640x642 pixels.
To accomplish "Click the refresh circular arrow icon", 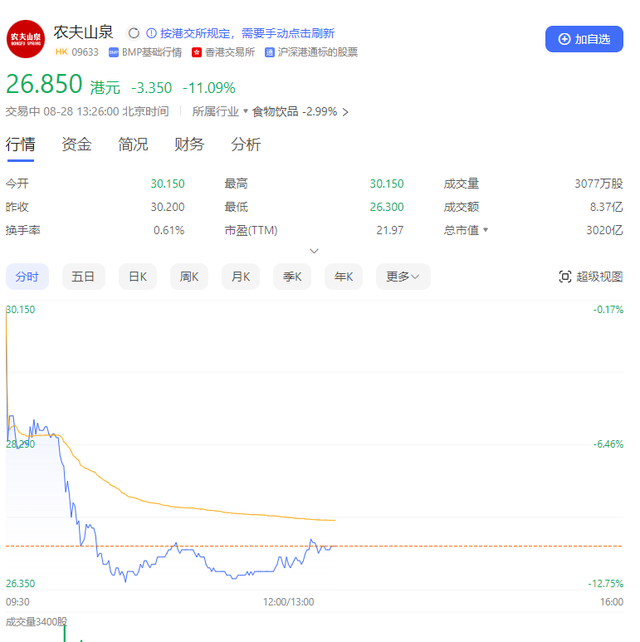I will 133,33.
